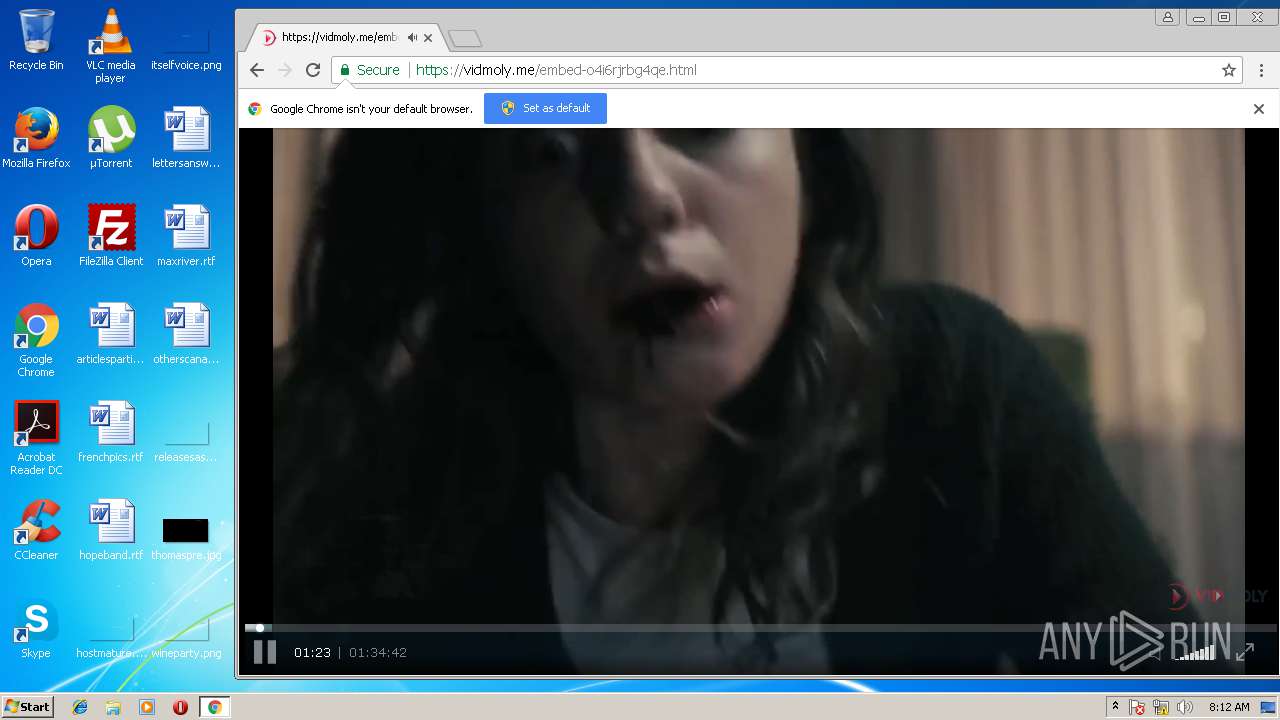
Task: Launch FileZilla Client shortcut
Action: (x=111, y=235)
